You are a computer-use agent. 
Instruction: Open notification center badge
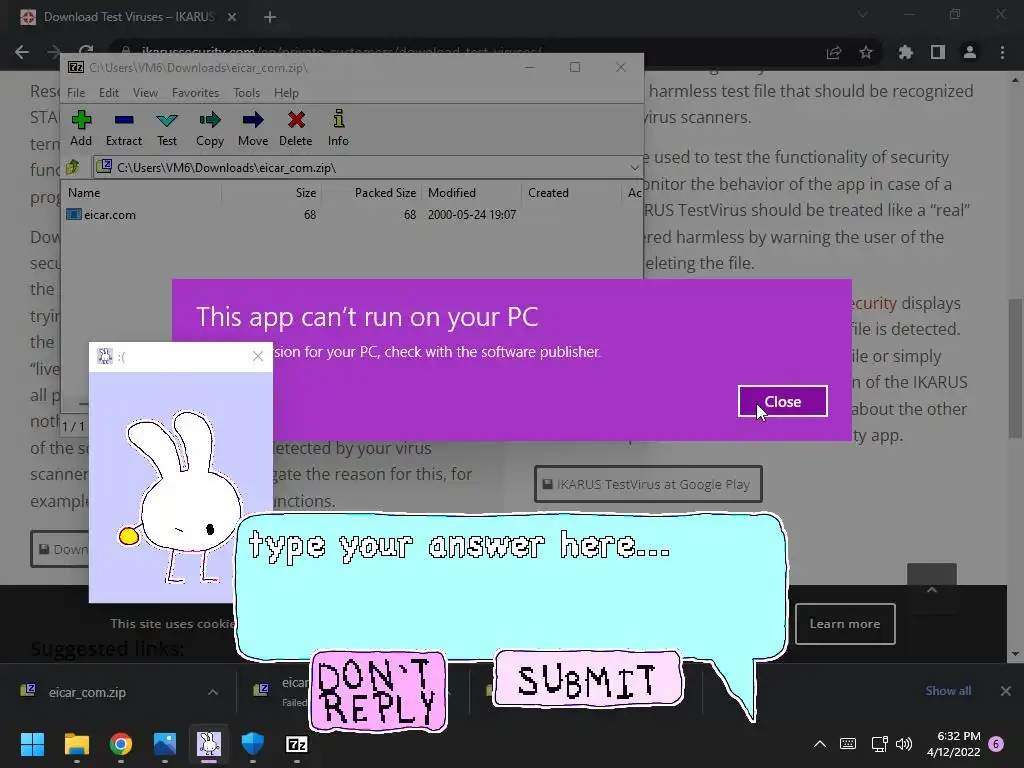pos(996,744)
